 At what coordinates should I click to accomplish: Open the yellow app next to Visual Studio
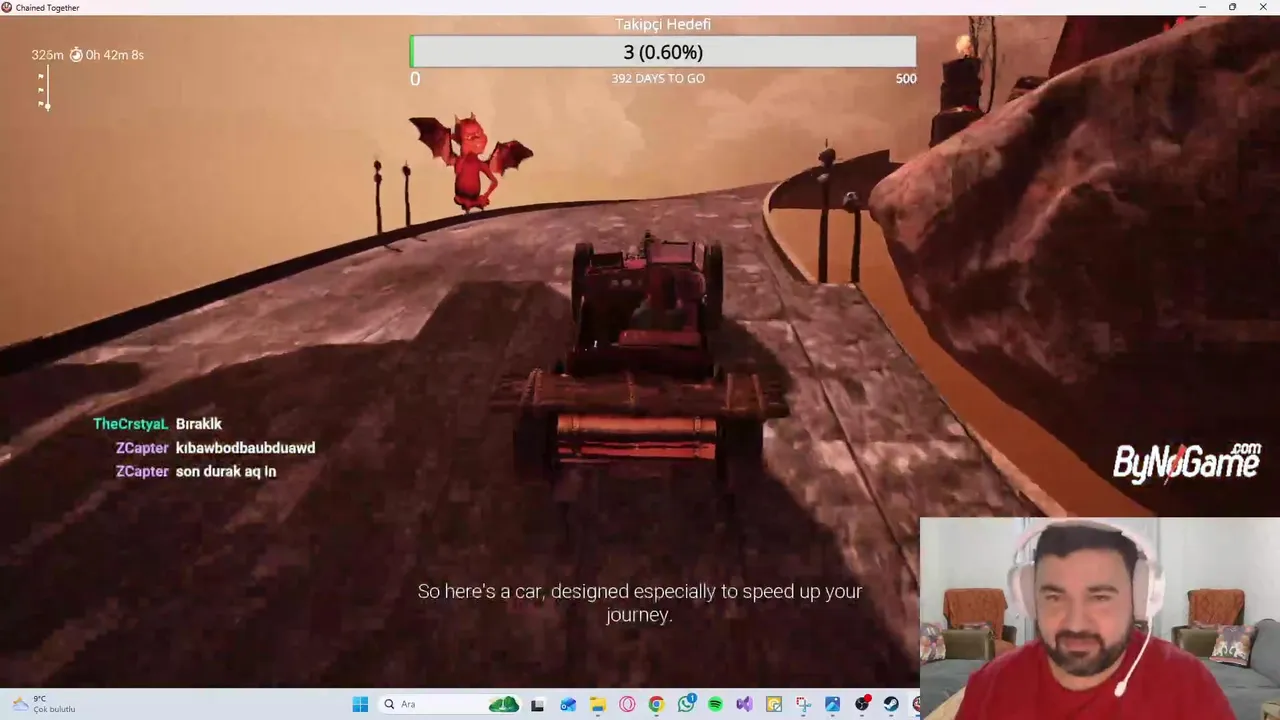tap(773, 704)
